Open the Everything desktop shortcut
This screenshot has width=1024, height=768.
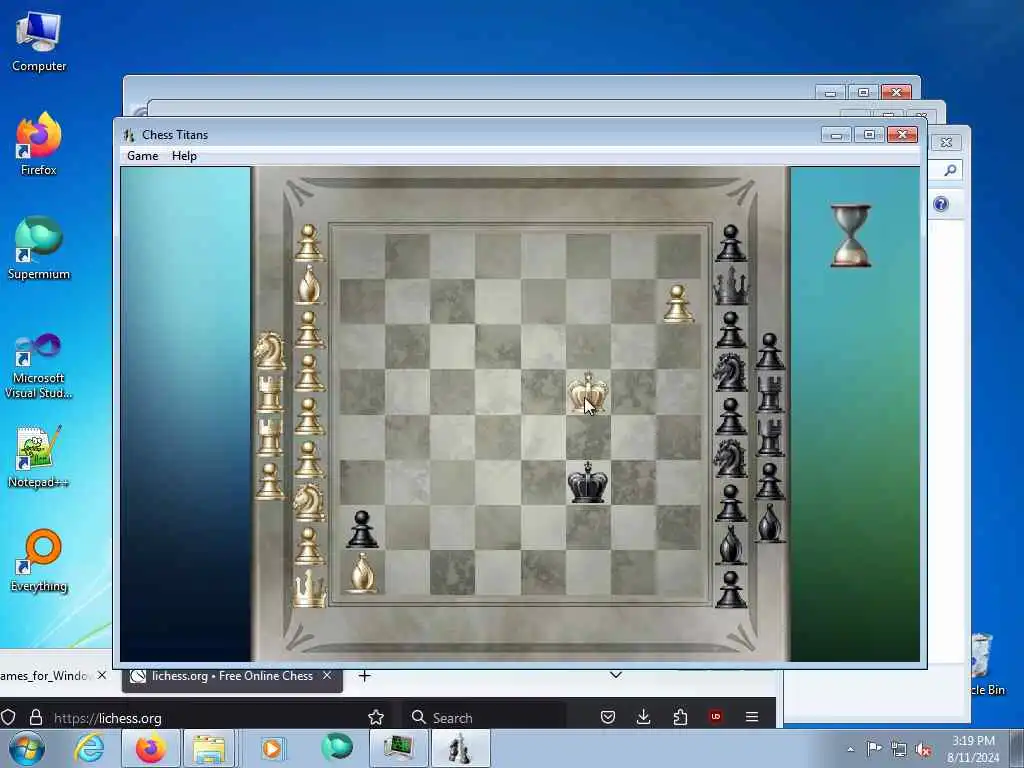[39, 560]
